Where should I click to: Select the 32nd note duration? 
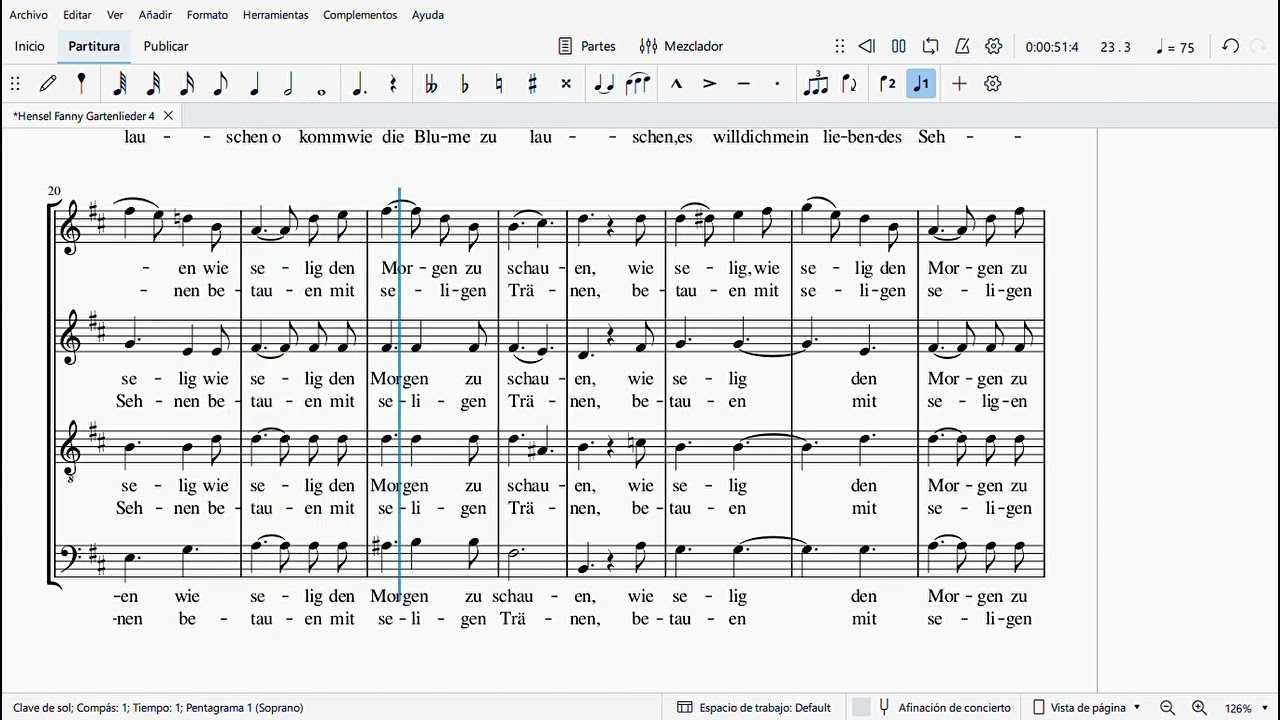pos(154,84)
